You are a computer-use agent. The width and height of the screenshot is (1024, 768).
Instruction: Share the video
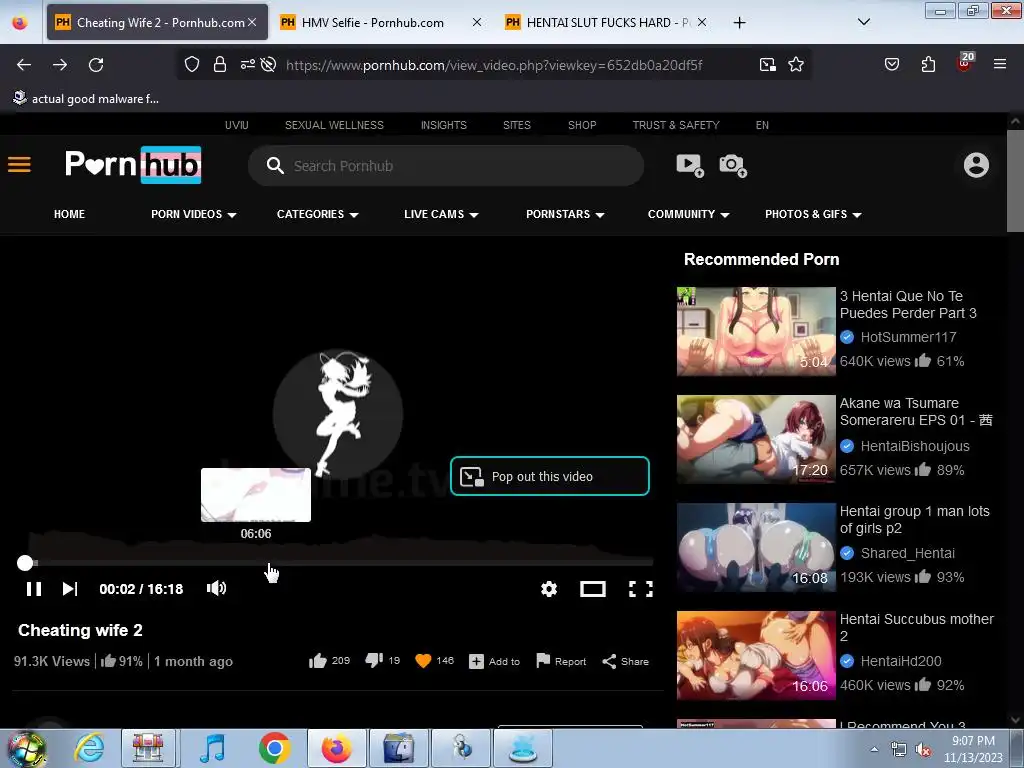coord(625,662)
